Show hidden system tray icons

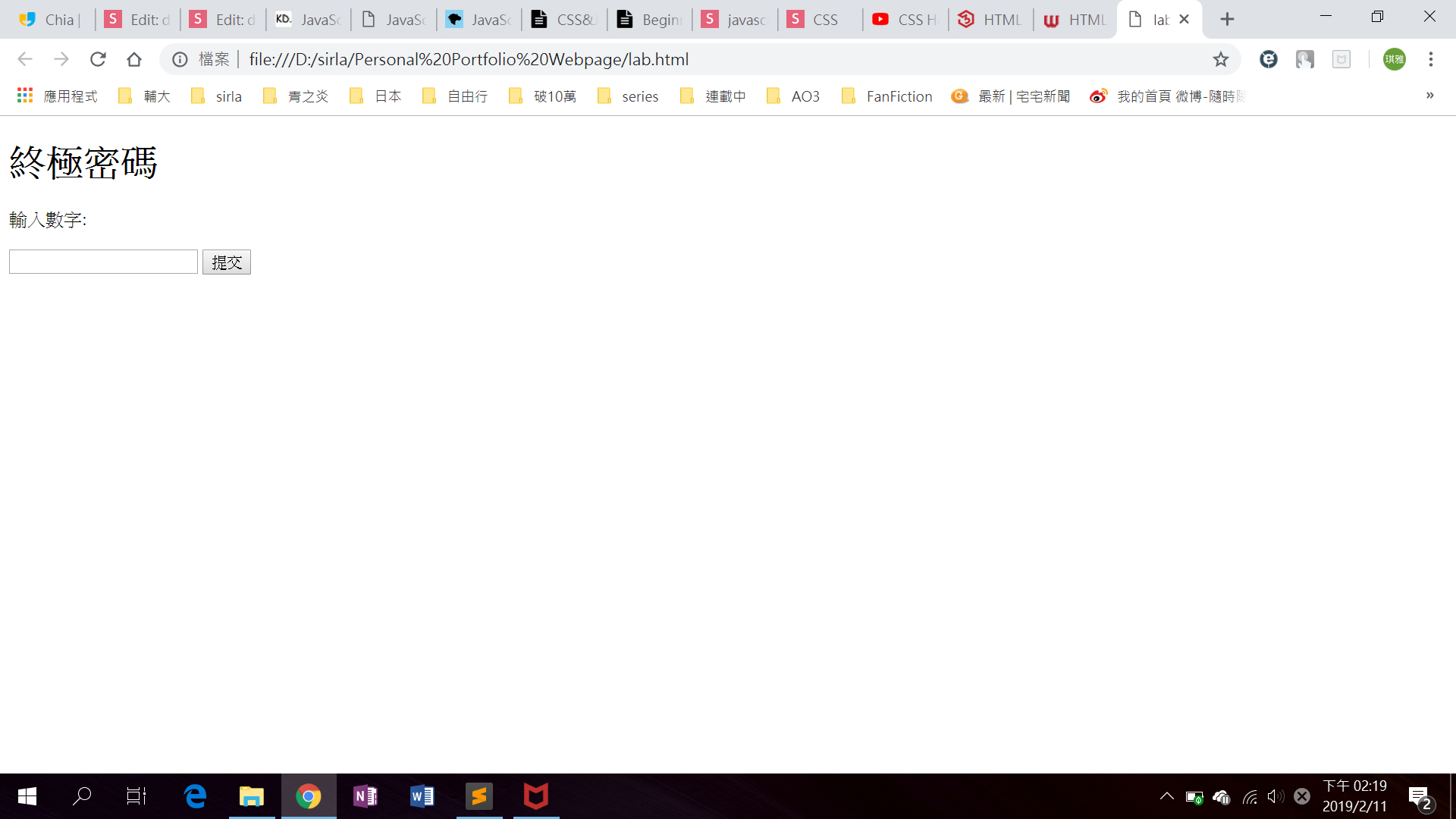pos(1166,796)
